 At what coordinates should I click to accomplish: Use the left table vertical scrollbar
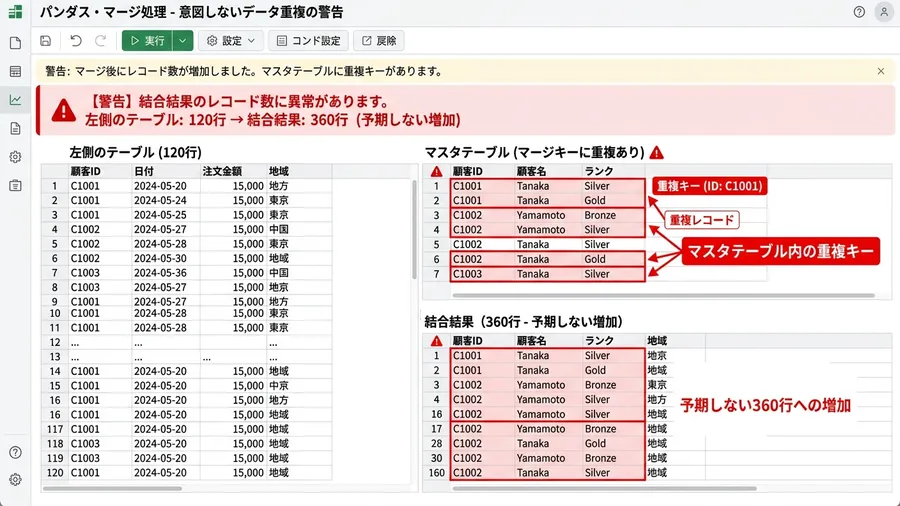point(414,229)
